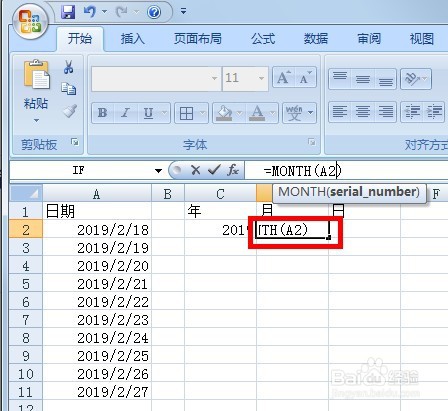Click serial_number in the function tooltip
The image size is (448, 411).
[373, 192]
